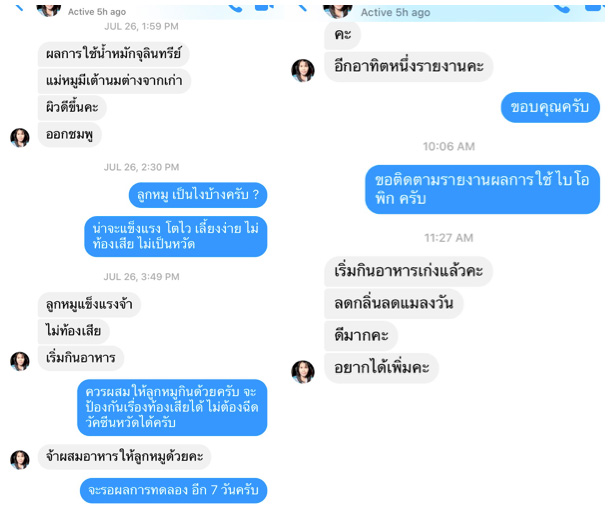Start a video call from the right chat header
Screen dimensions: 615x511
tap(592, 8)
